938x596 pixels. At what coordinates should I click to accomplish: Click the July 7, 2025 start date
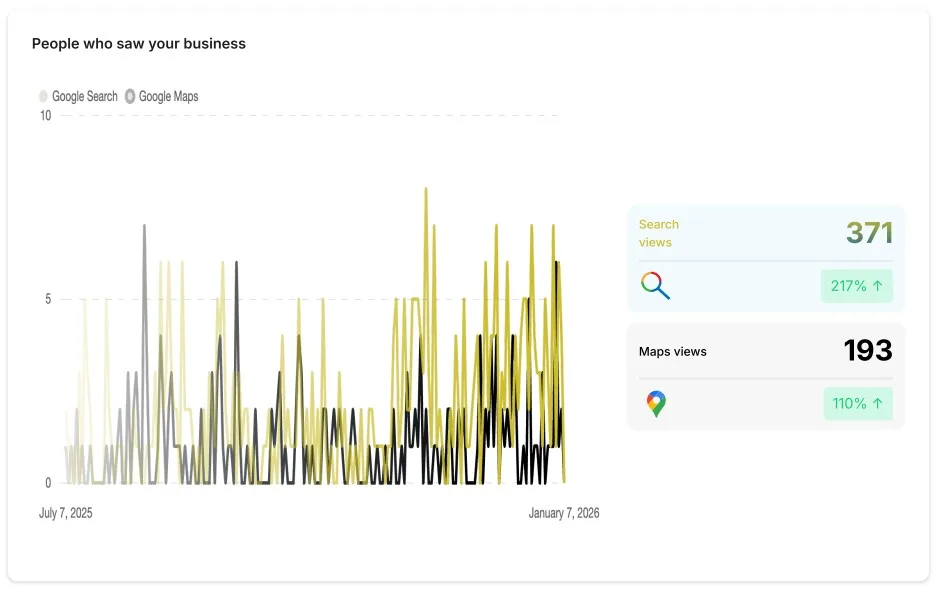(66, 513)
